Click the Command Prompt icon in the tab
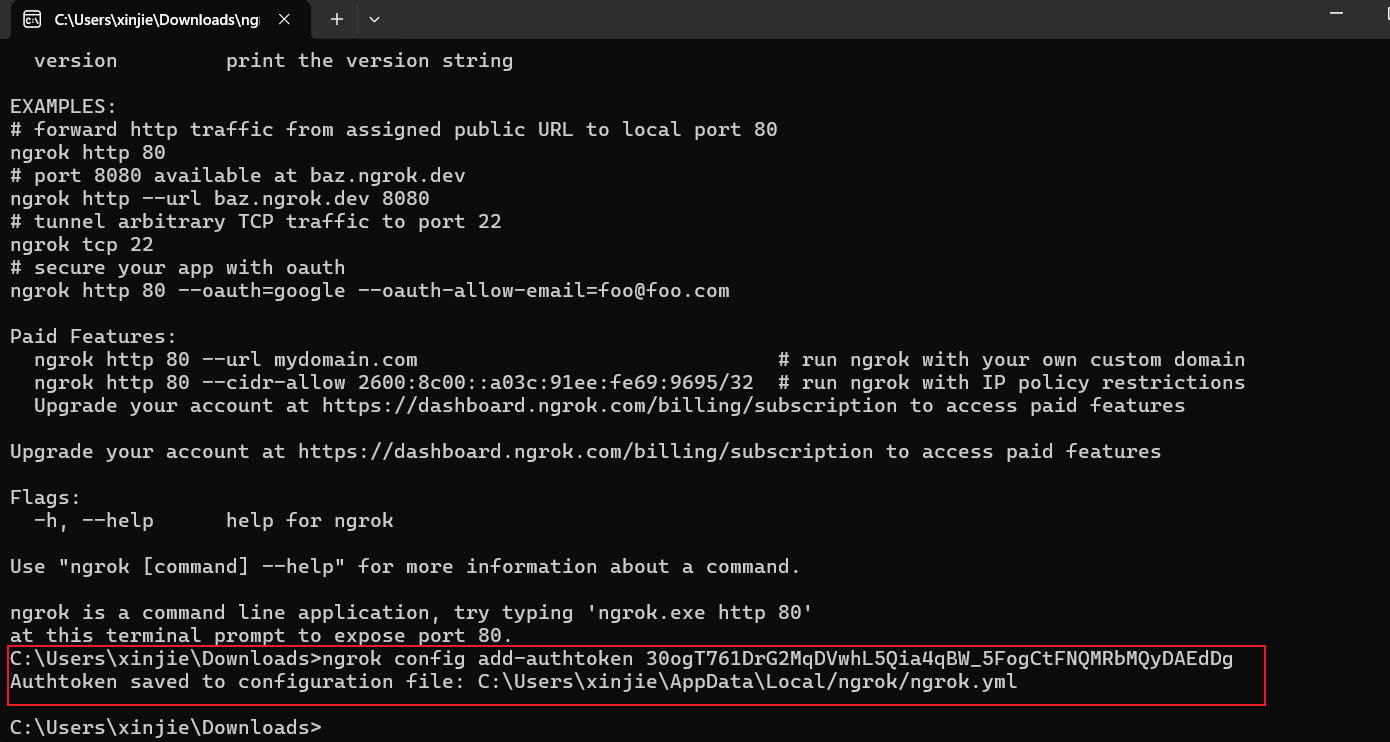Screen dimensions: 1390x742 click(32, 19)
